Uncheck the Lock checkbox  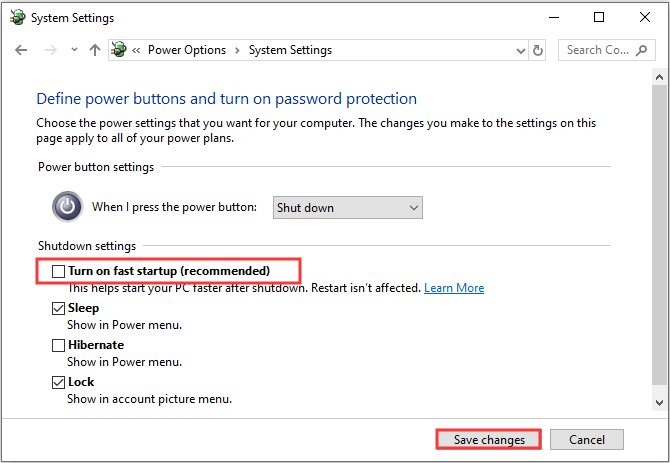pyautogui.click(x=59, y=382)
